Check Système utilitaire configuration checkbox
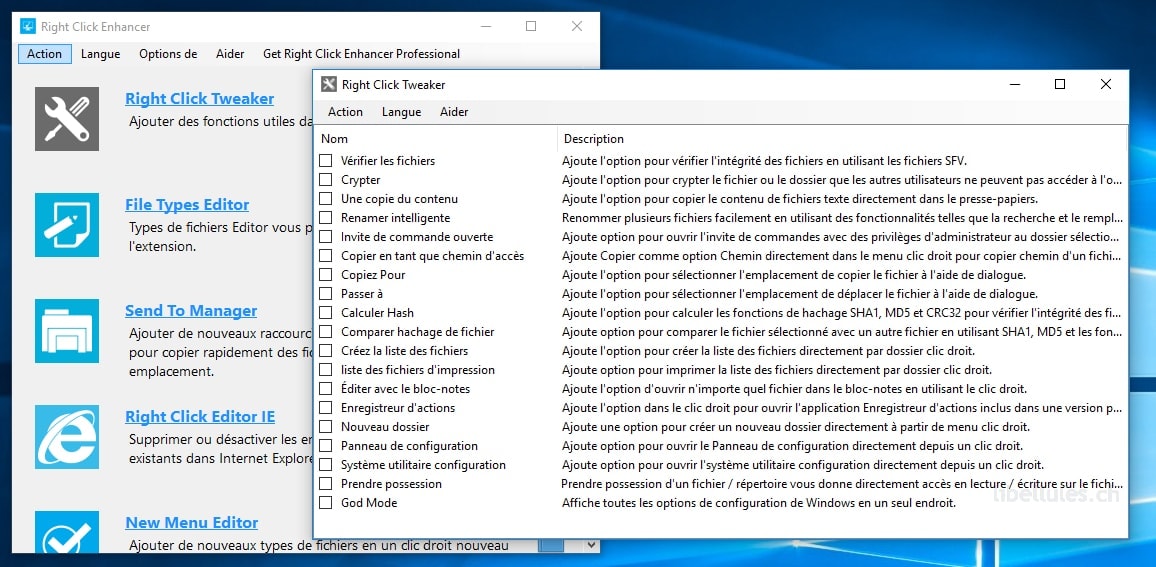Viewport: 1156px width, 567px height. pyautogui.click(x=325, y=465)
